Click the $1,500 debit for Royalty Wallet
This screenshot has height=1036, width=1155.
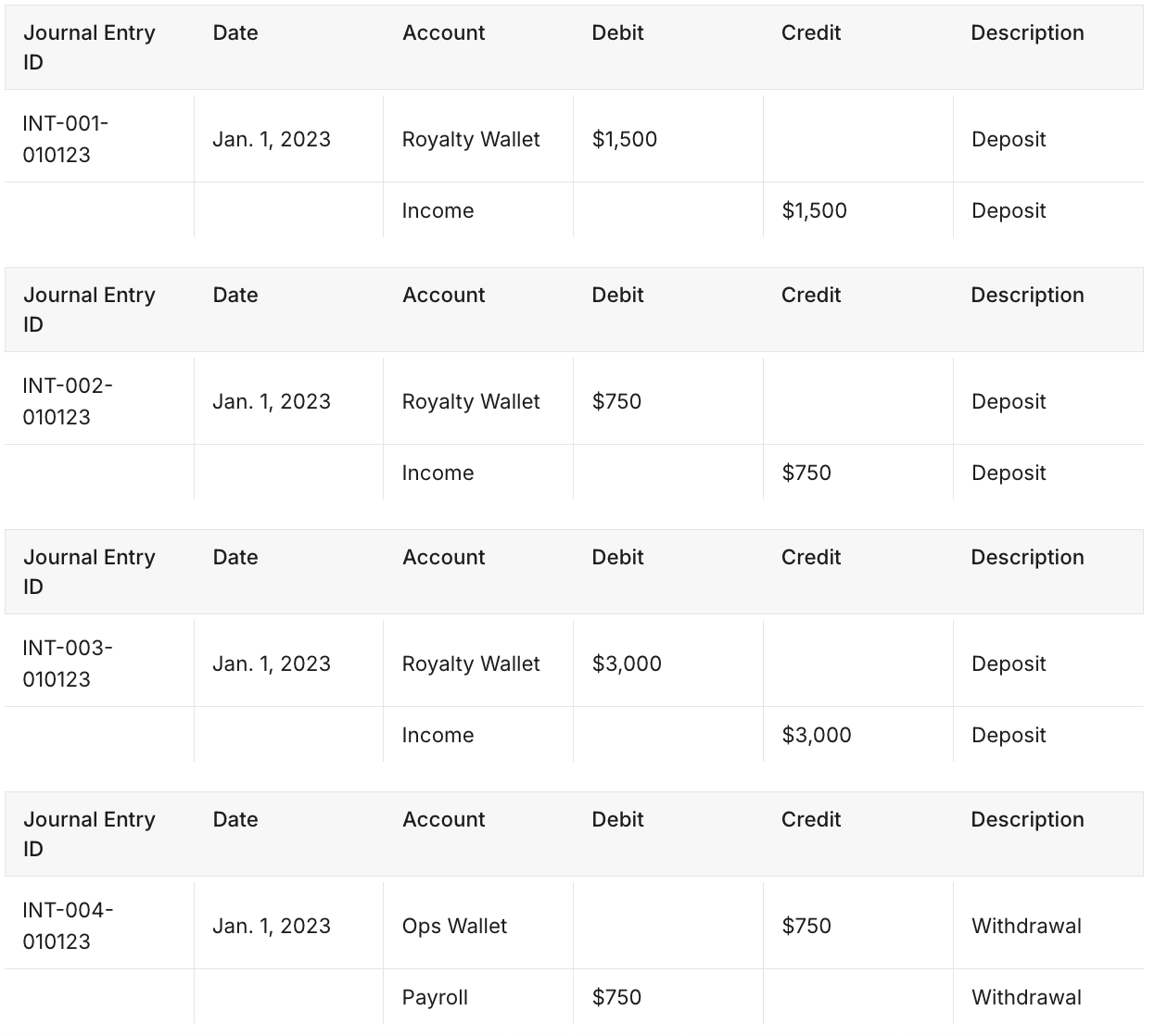pos(625,139)
